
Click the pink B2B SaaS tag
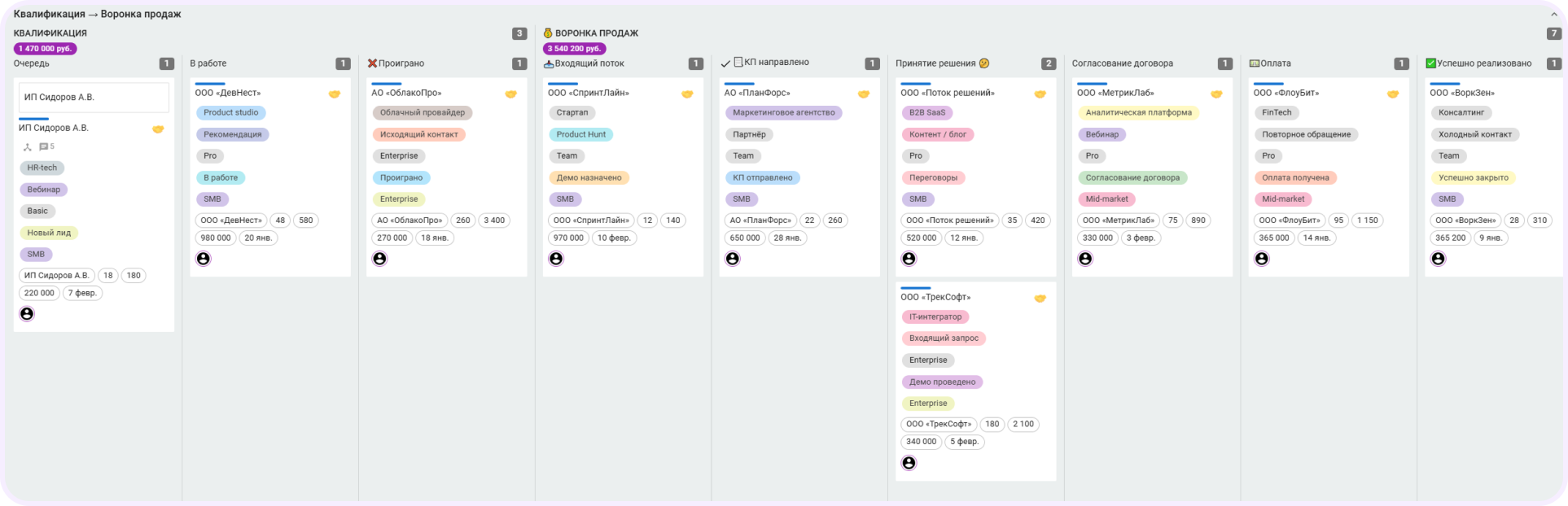[x=927, y=113]
